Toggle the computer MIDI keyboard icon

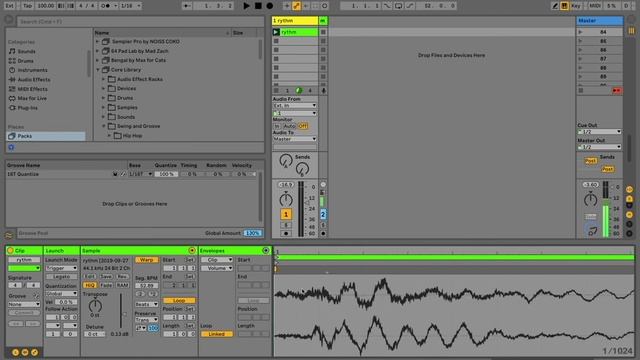click(x=564, y=6)
